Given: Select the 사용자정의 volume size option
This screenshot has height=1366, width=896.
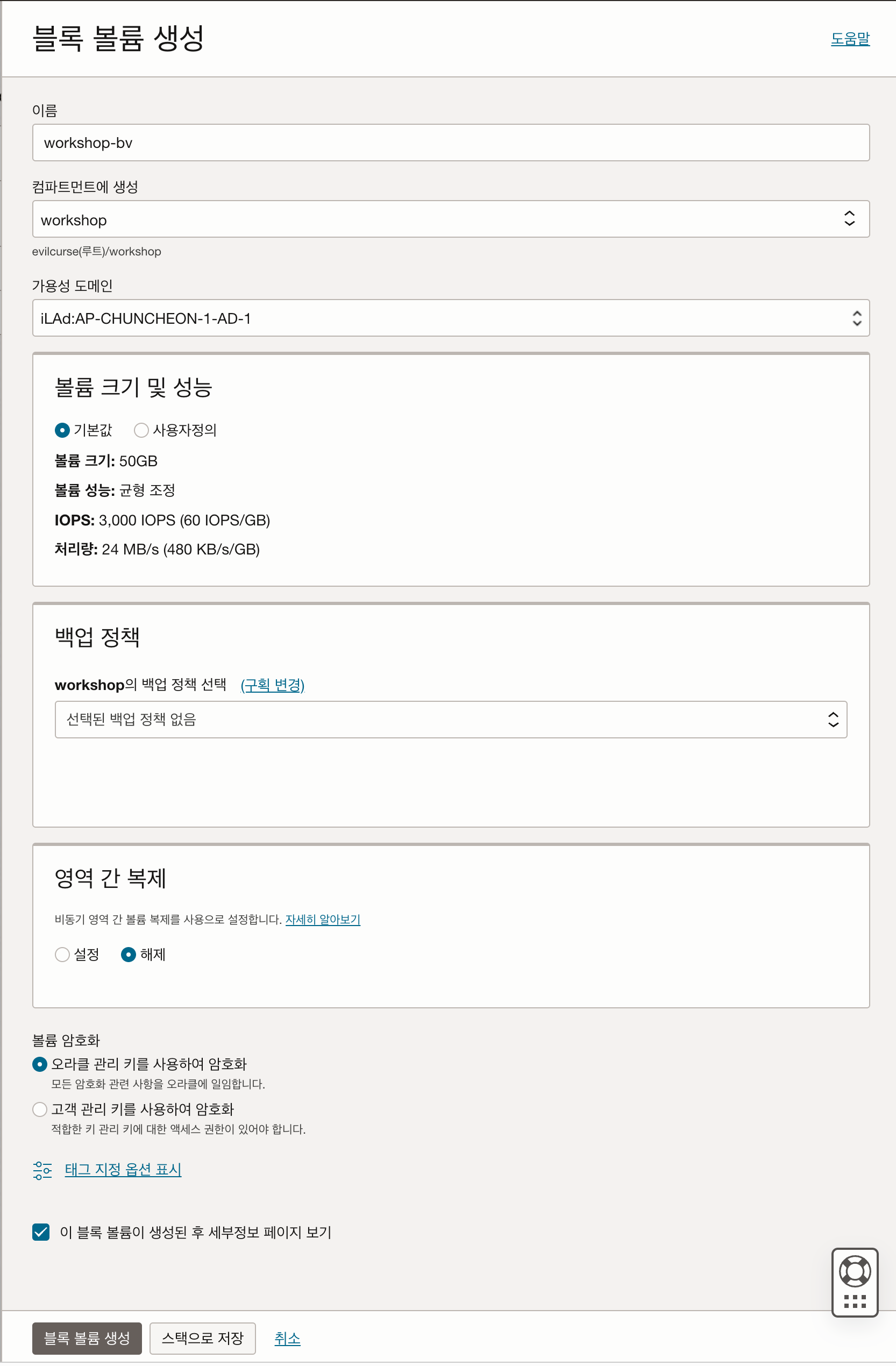Looking at the screenshot, I should (141, 430).
